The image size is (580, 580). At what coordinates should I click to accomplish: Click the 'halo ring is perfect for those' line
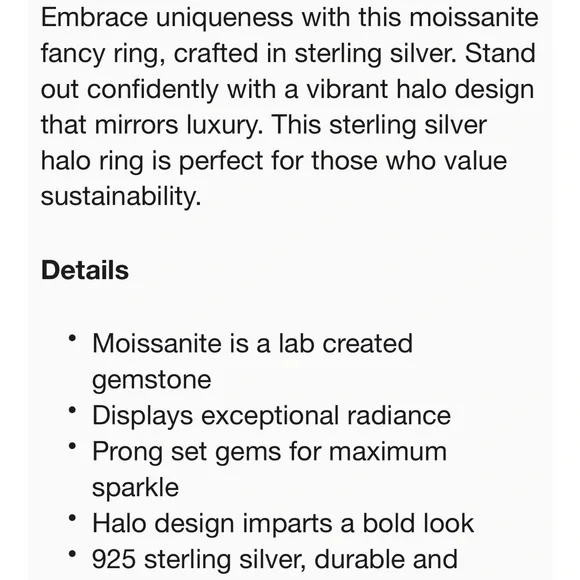[274, 161]
